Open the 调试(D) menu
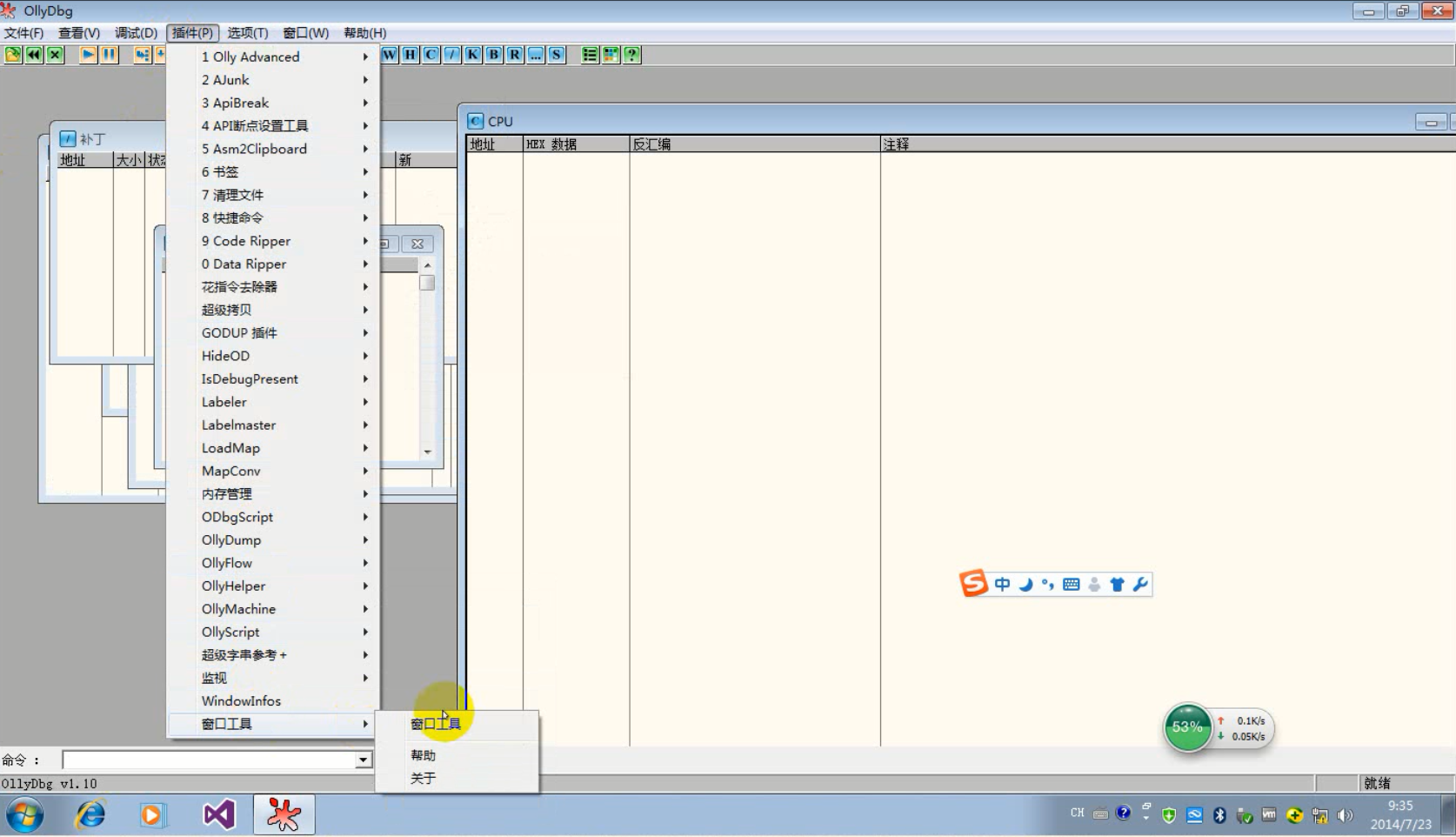This screenshot has height=837, width=1456. (x=136, y=33)
